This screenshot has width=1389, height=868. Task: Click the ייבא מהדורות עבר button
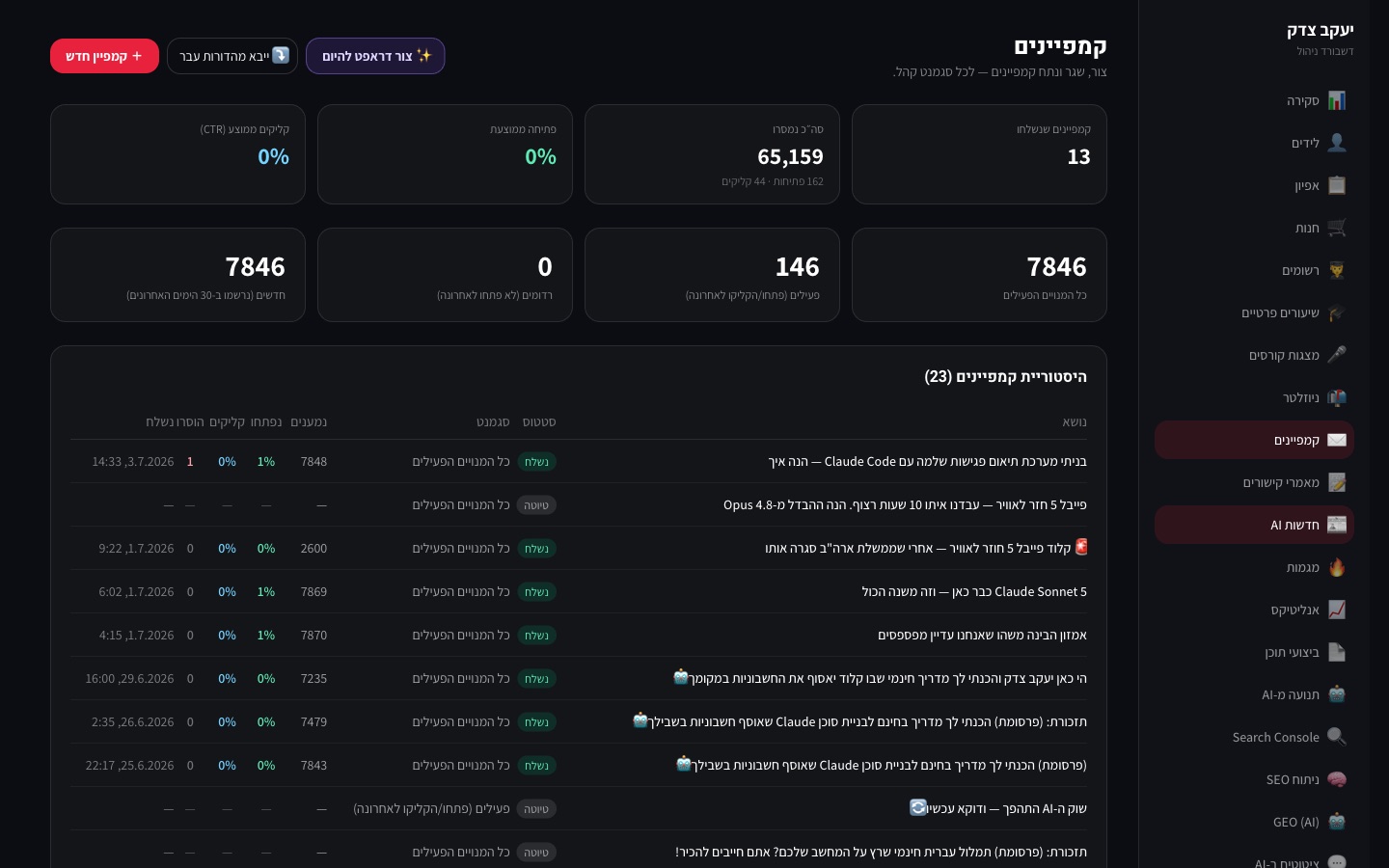pyautogui.click(x=232, y=56)
